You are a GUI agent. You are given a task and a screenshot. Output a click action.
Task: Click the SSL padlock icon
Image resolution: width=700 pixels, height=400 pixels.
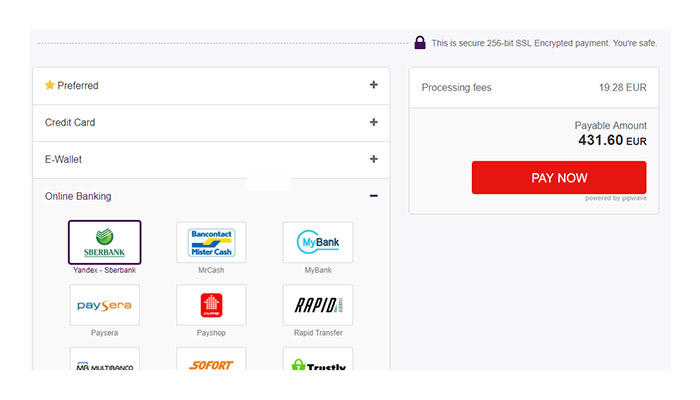pos(420,43)
